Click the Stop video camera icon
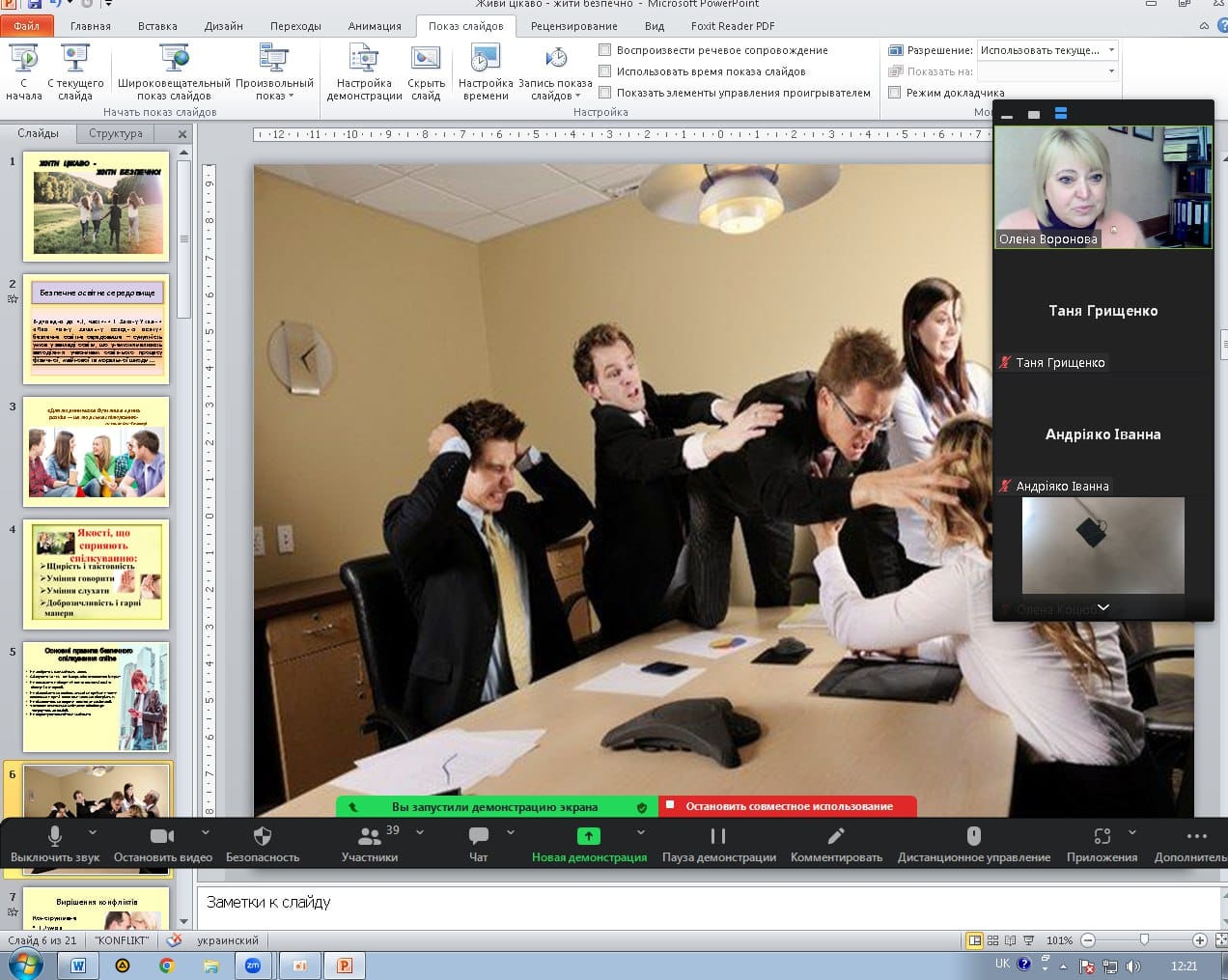The height and width of the screenshot is (980, 1228). [162, 836]
